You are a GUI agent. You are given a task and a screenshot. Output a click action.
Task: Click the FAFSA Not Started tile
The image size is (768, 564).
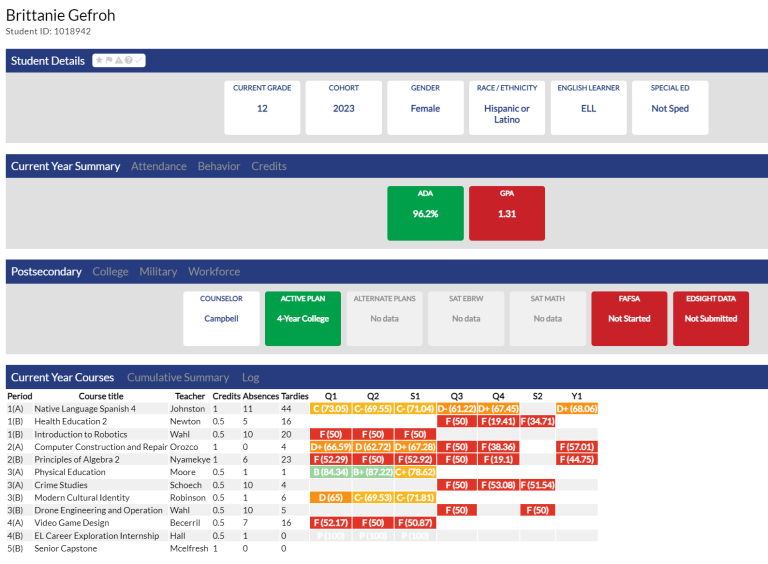tap(629, 319)
